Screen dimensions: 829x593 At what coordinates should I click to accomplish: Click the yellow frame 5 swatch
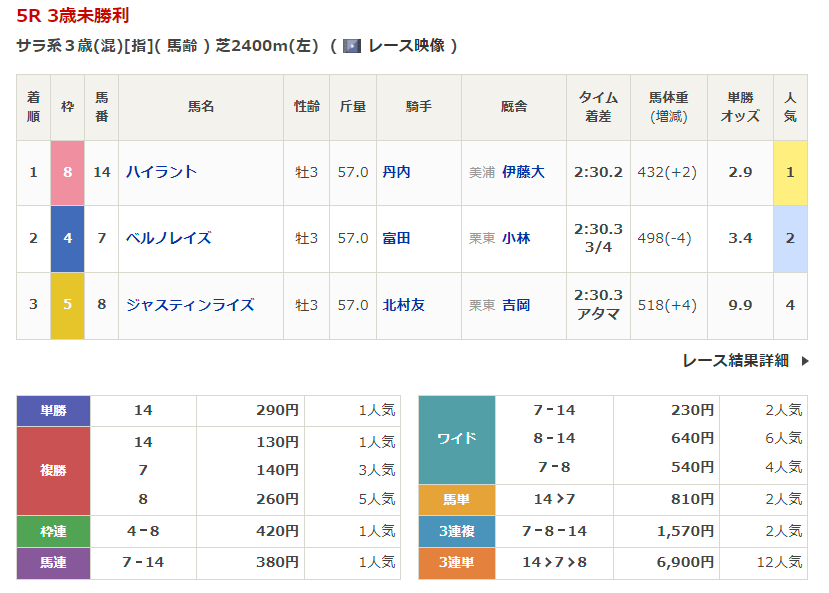click(x=67, y=305)
